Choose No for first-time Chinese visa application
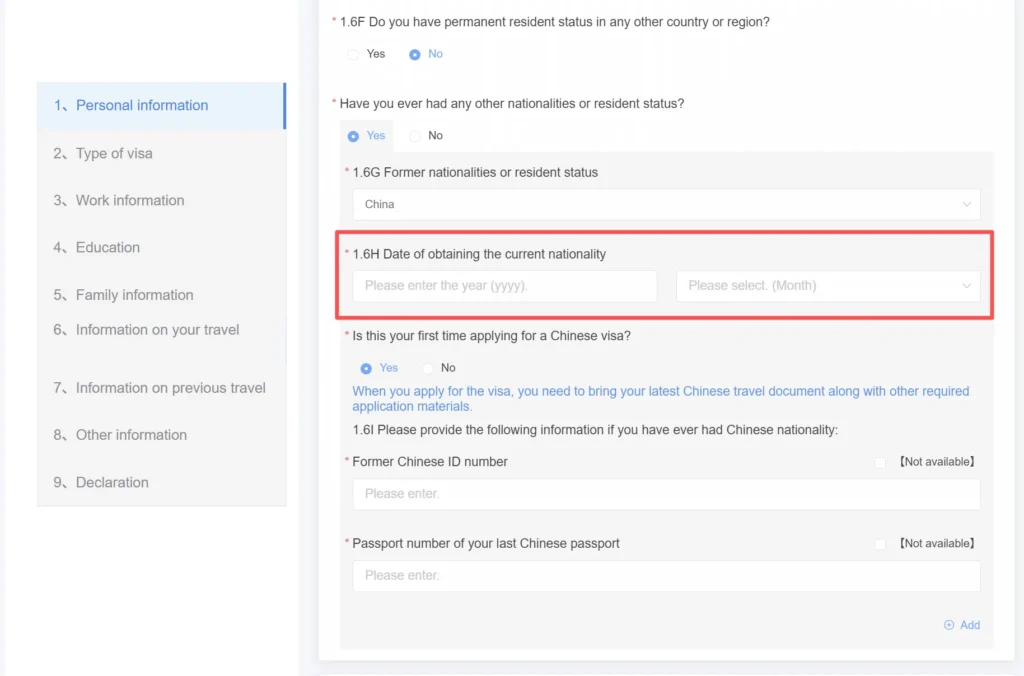Image resolution: width=1024 pixels, height=676 pixels. click(429, 368)
